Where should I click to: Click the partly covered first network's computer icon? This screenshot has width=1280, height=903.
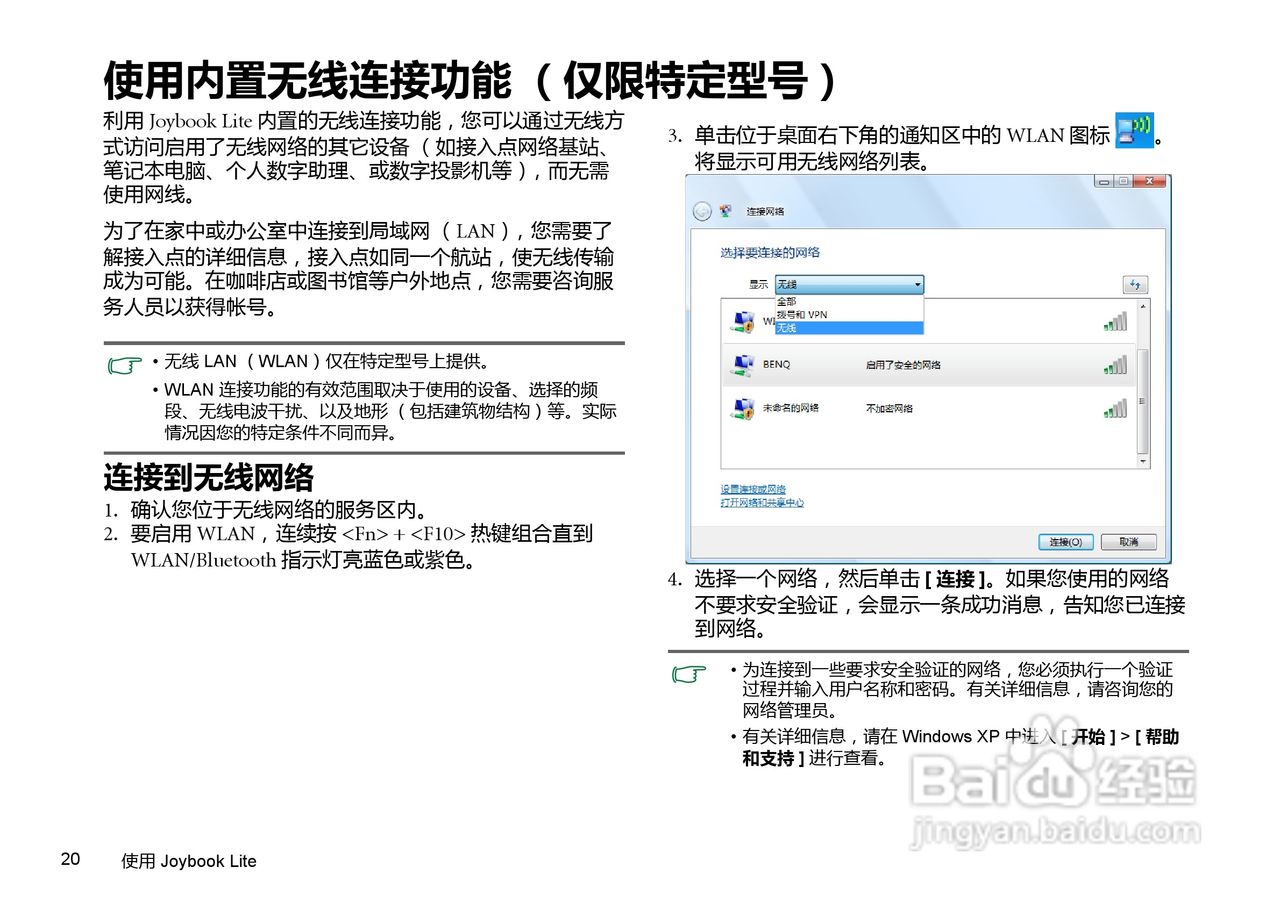[x=742, y=322]
